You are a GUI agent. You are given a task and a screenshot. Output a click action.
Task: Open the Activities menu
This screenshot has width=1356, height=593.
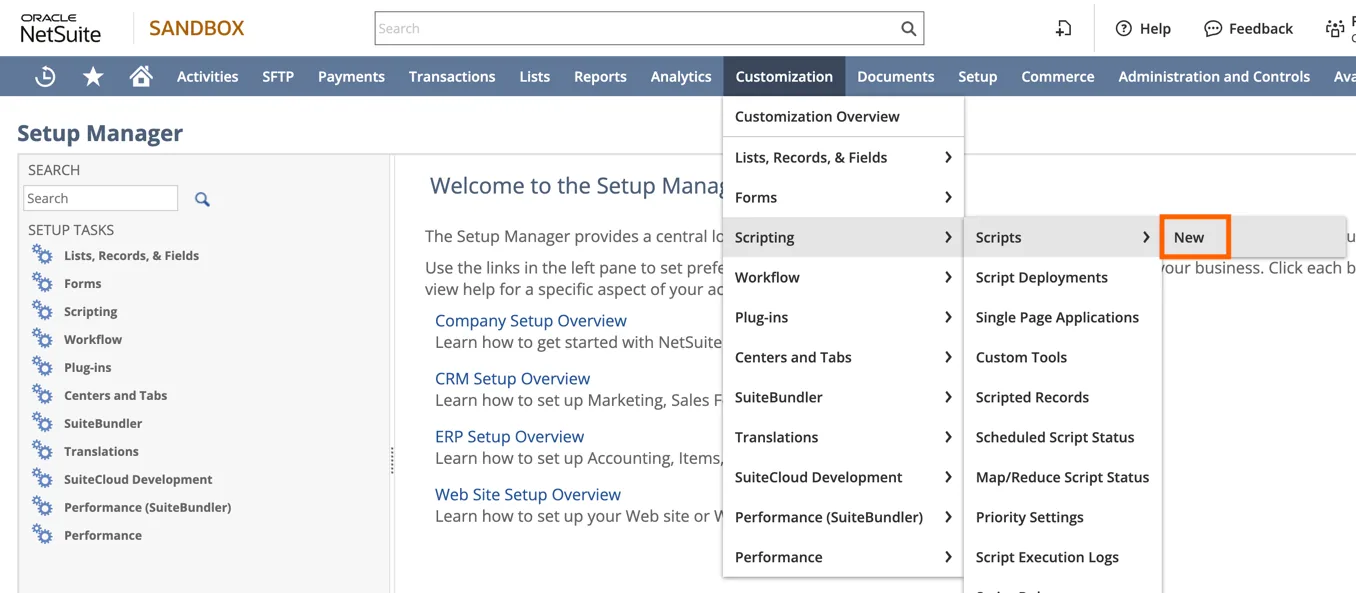tap(207, 76)
